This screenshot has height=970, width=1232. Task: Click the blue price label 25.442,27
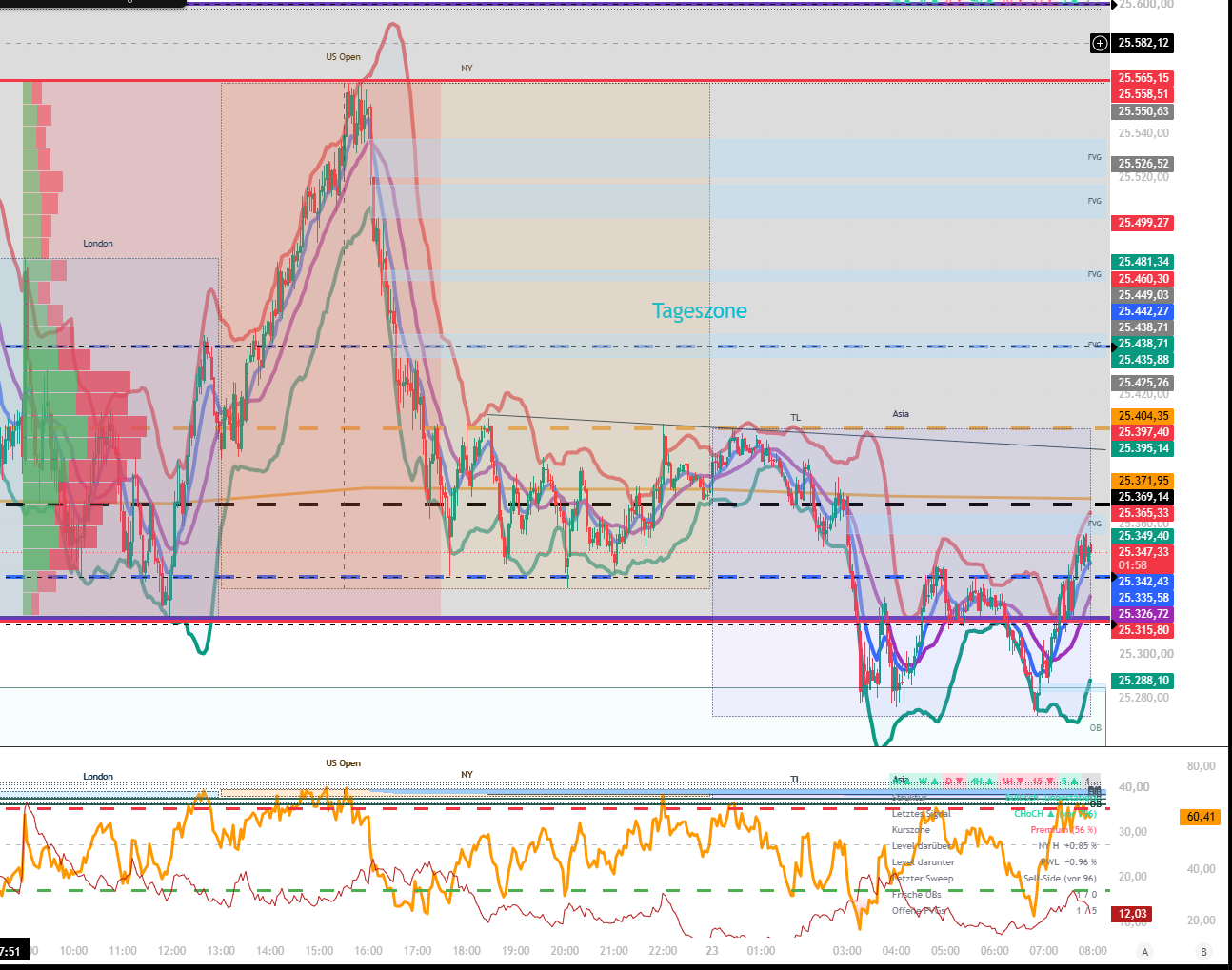1143,311
